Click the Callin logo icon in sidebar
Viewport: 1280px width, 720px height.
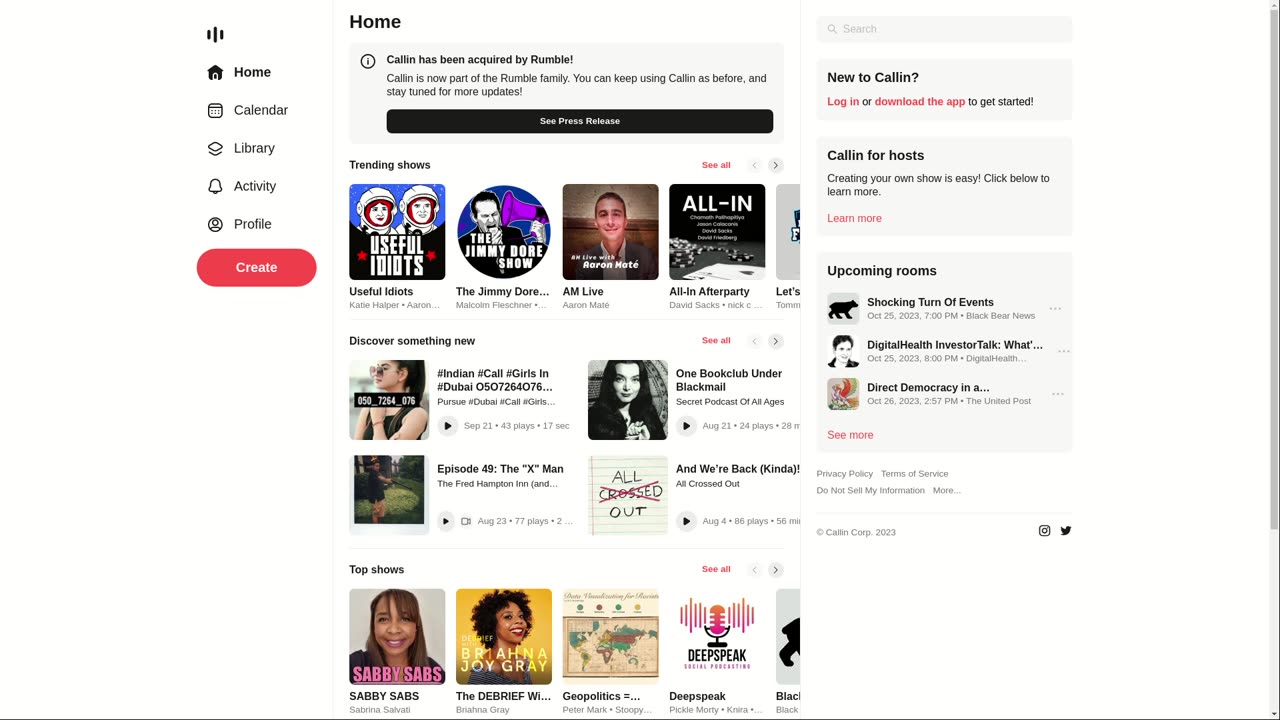tap(215, 35)
